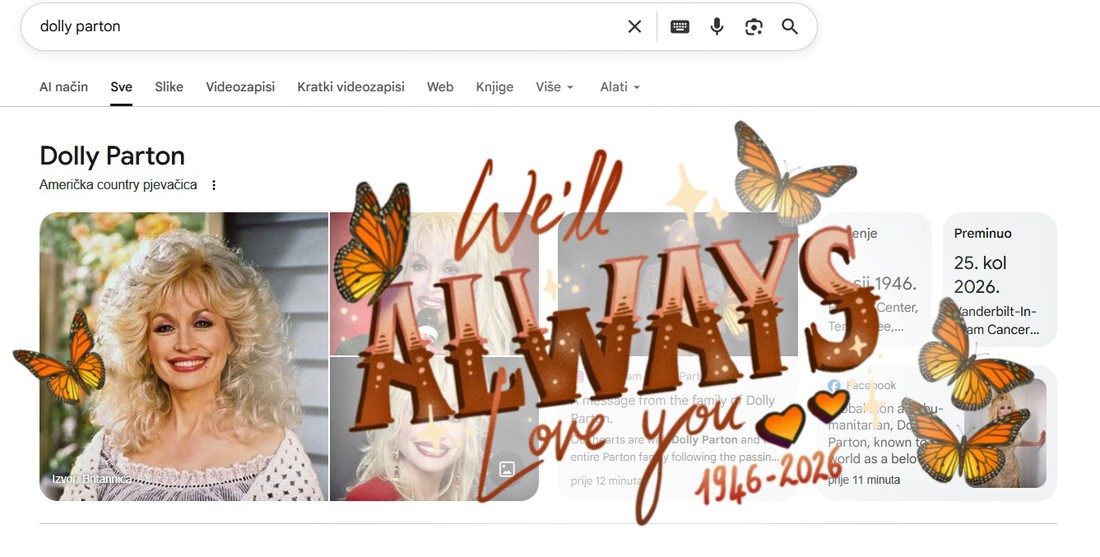
Task: Click the prije 12 minuta timestamp
Action: pyautogui.click(x=606, y=481)
